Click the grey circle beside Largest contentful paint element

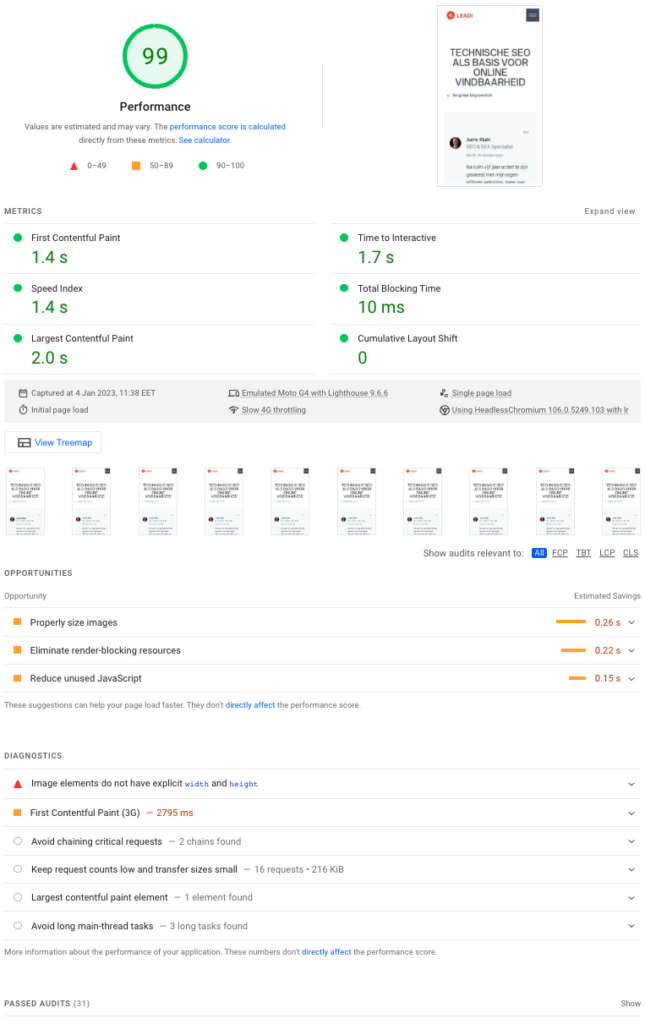[18, 897]
